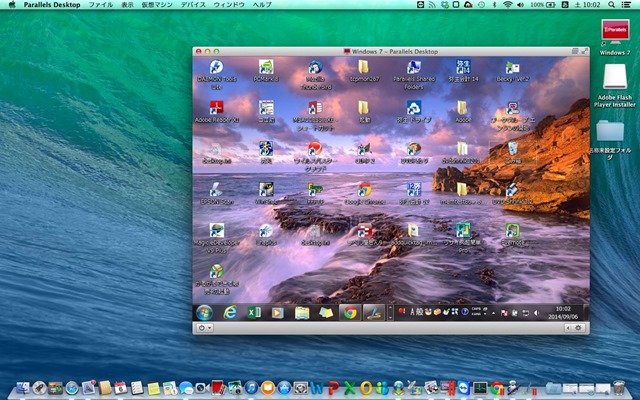
Task: Open Finder from the Mac Dock
Action: click(22, 387)
